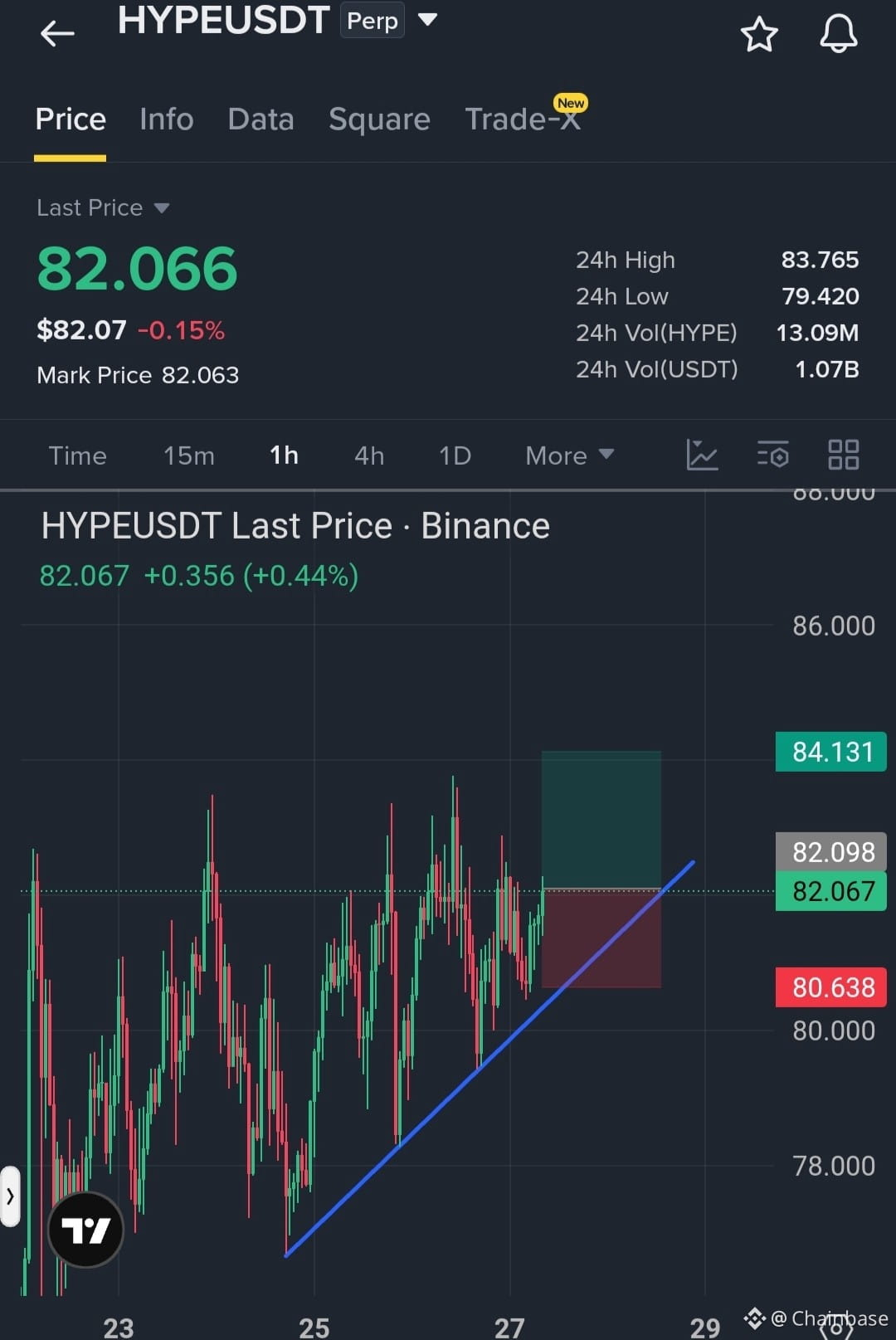Select the green take-profit zone box
This screenshot has width=896, height=1340.
tap(601, 820)
